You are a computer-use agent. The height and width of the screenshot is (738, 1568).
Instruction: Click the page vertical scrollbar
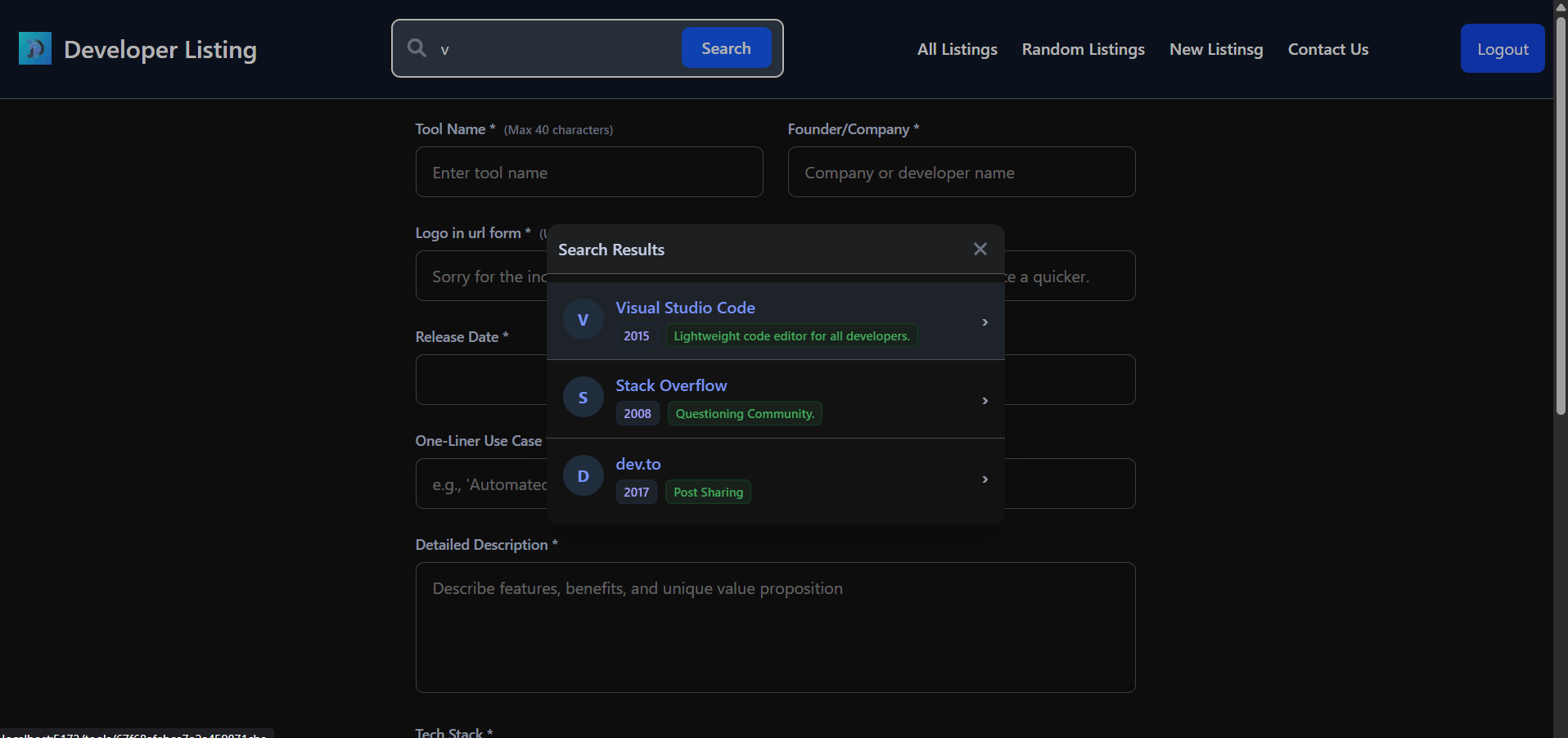tap(1561, 214)
